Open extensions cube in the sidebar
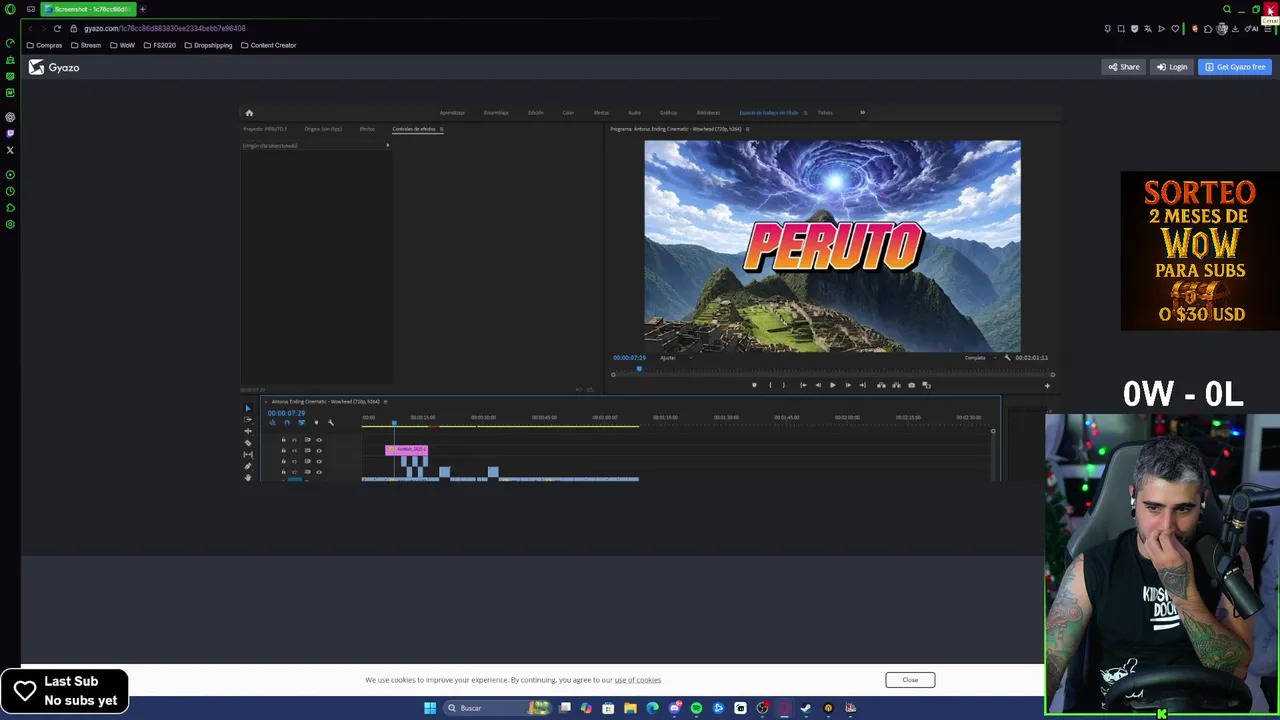The image size is (1280, 720). 10,207
